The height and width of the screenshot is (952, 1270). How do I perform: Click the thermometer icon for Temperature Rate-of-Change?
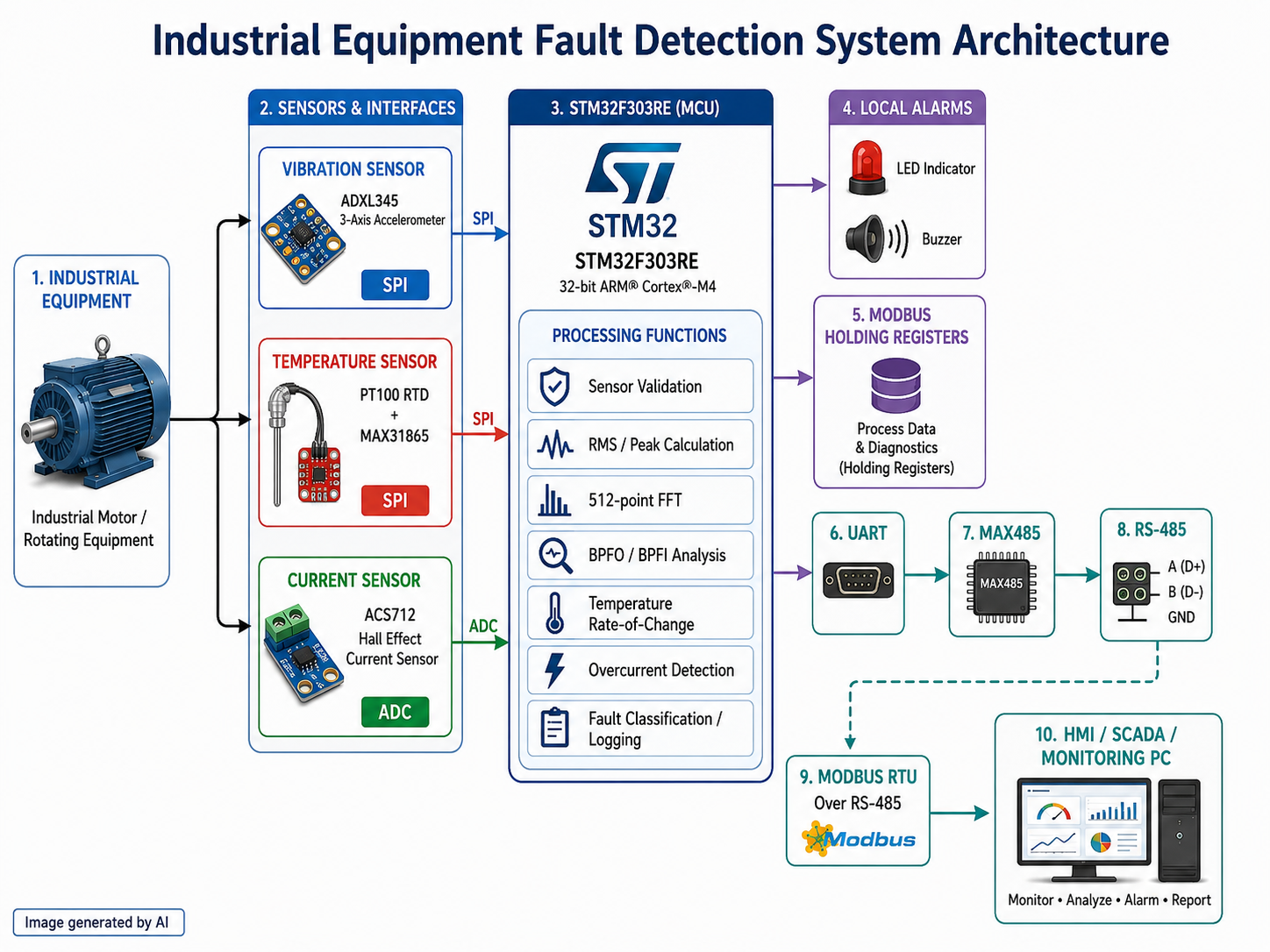554,613
